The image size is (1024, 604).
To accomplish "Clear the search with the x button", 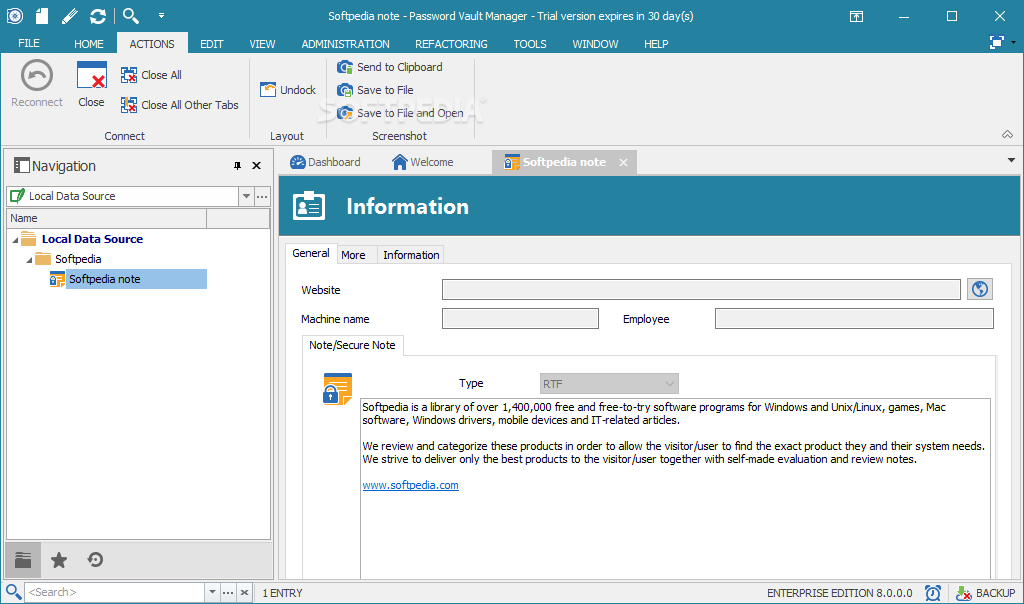I will coord(244,592).
